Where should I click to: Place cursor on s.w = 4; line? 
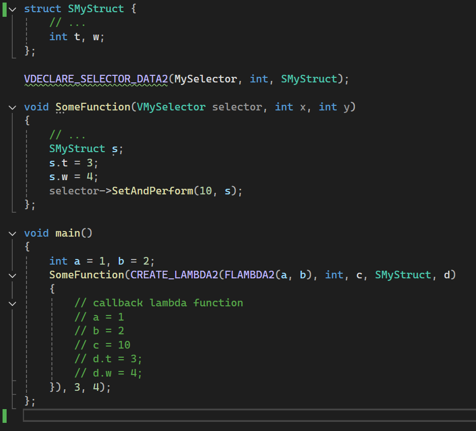tap(74, 177)
